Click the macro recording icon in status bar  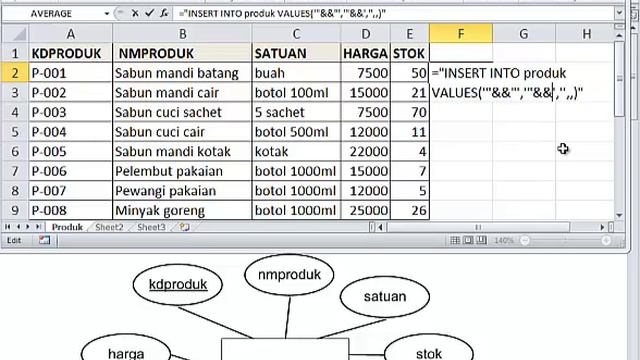tap(44, 240)
